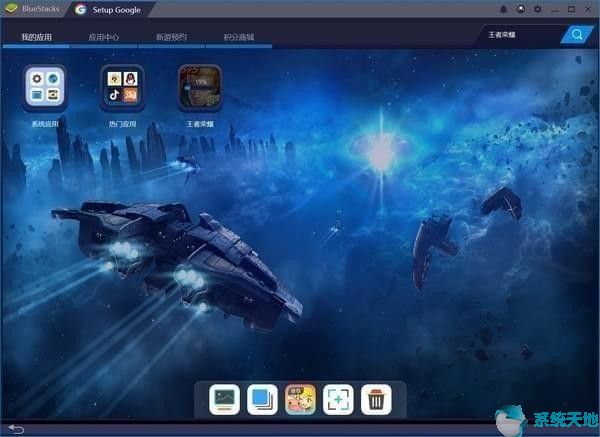Launch the 王者荣耀 game icon
The width and height of the screenshot is (600, 437).
pos(200,88)
